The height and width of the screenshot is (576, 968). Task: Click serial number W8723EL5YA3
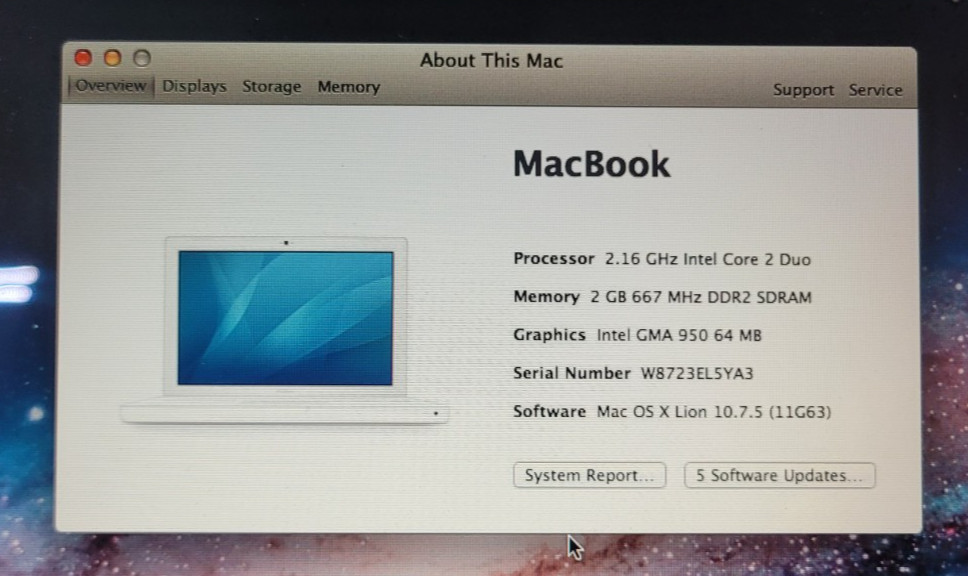[x=697, y=374]
